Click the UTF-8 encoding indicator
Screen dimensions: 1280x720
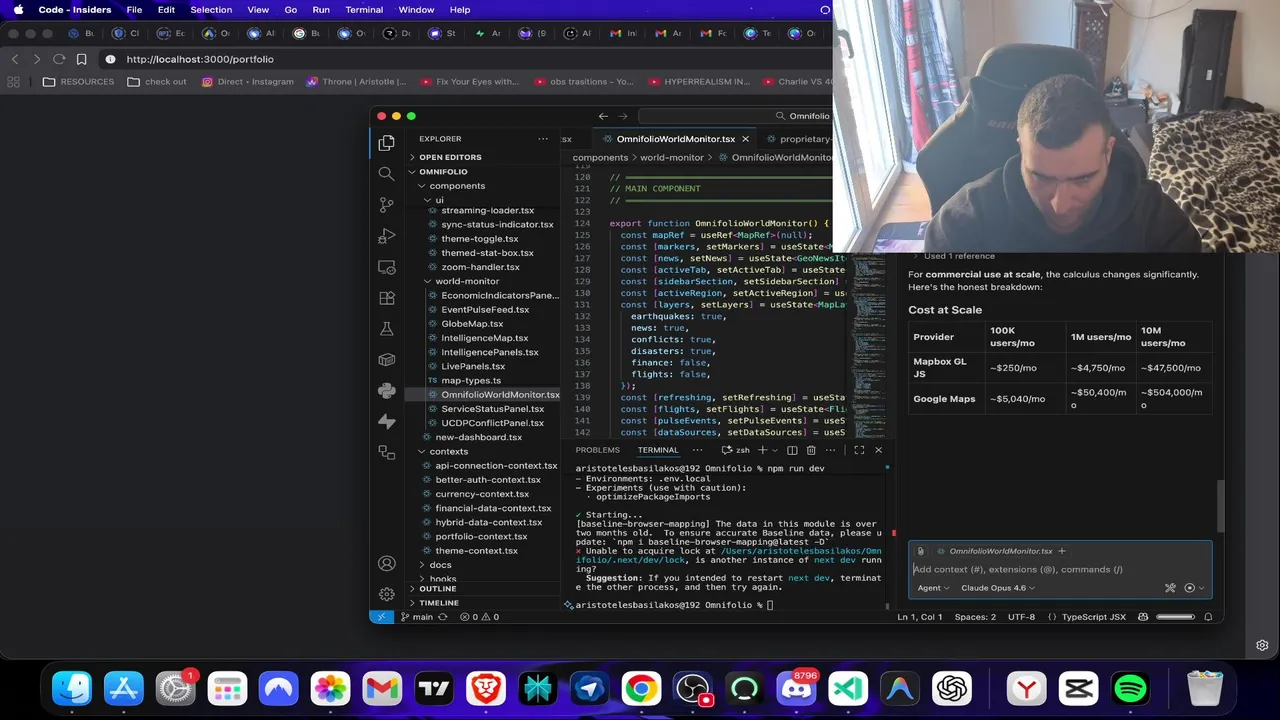coord(1021,617)
